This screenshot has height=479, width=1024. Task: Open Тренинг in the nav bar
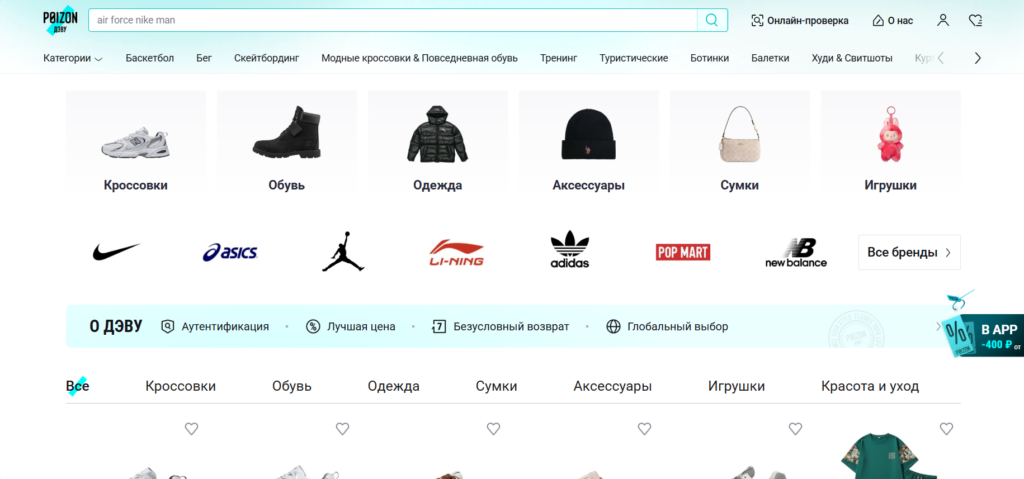point(558,58)
